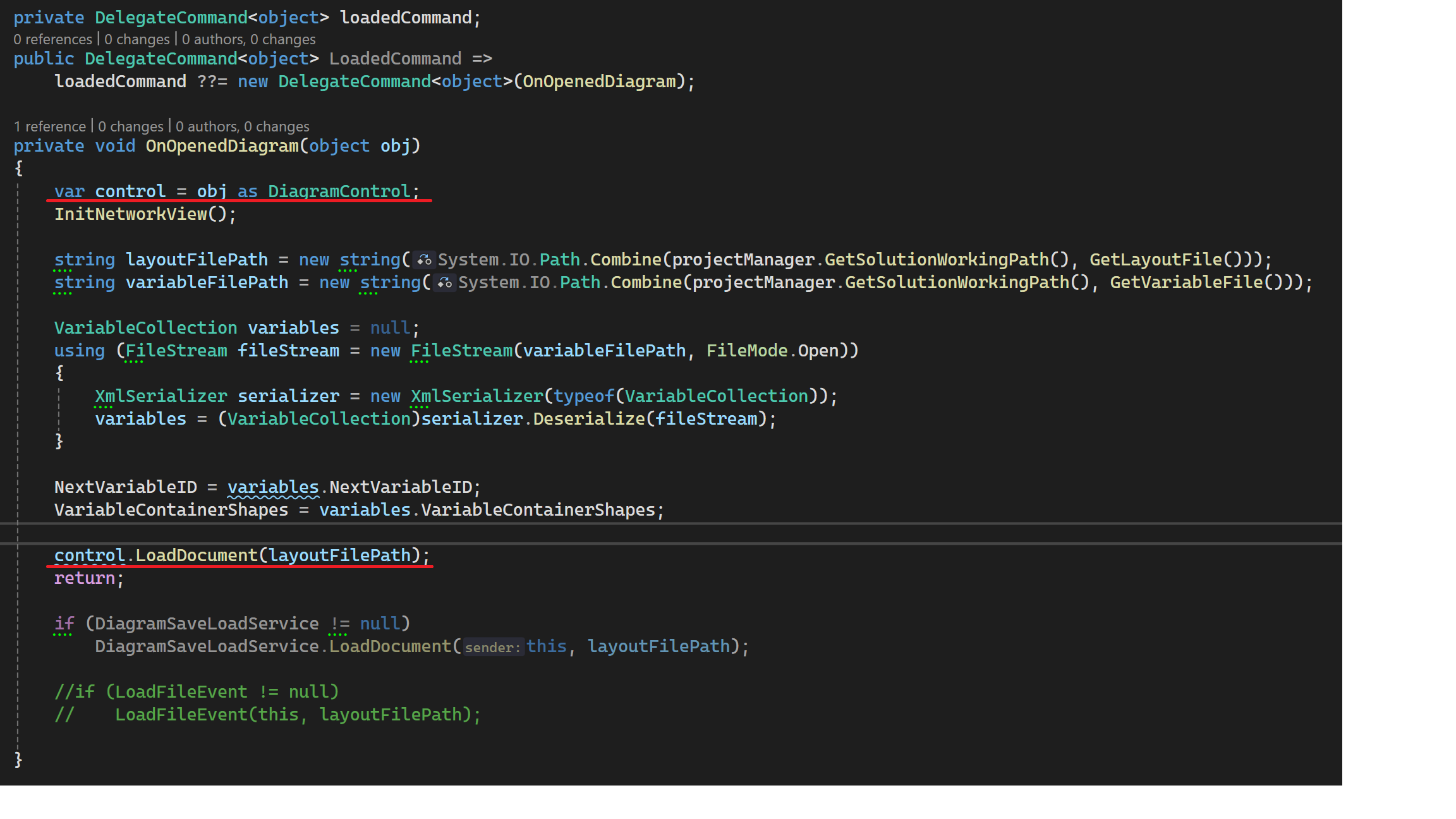Viewport: 1456px width, 819px height.
Task: Open '0 authors, 0 changes' above LoadedCommand
Action: (x=248, y=39)
